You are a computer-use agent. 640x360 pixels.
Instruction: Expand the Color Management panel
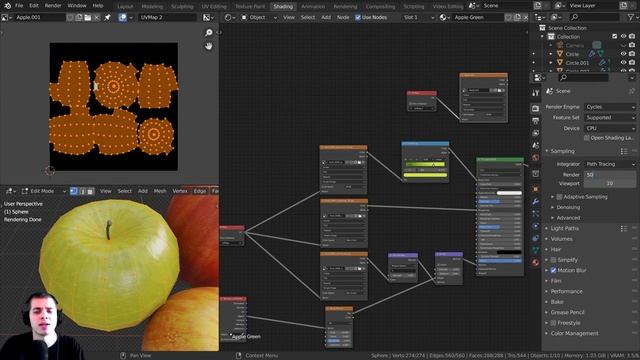574,333
